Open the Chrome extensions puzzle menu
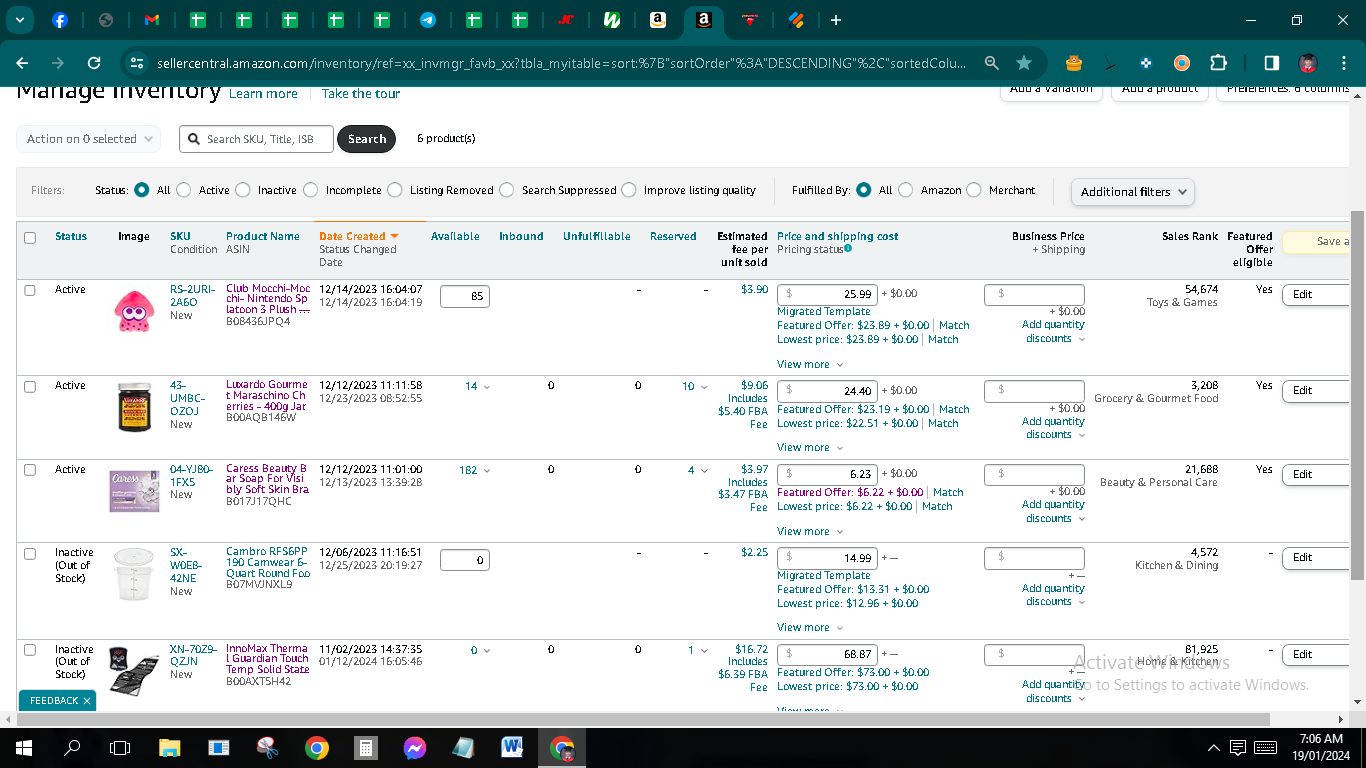1366x768 pixels. coord(1218,63)
